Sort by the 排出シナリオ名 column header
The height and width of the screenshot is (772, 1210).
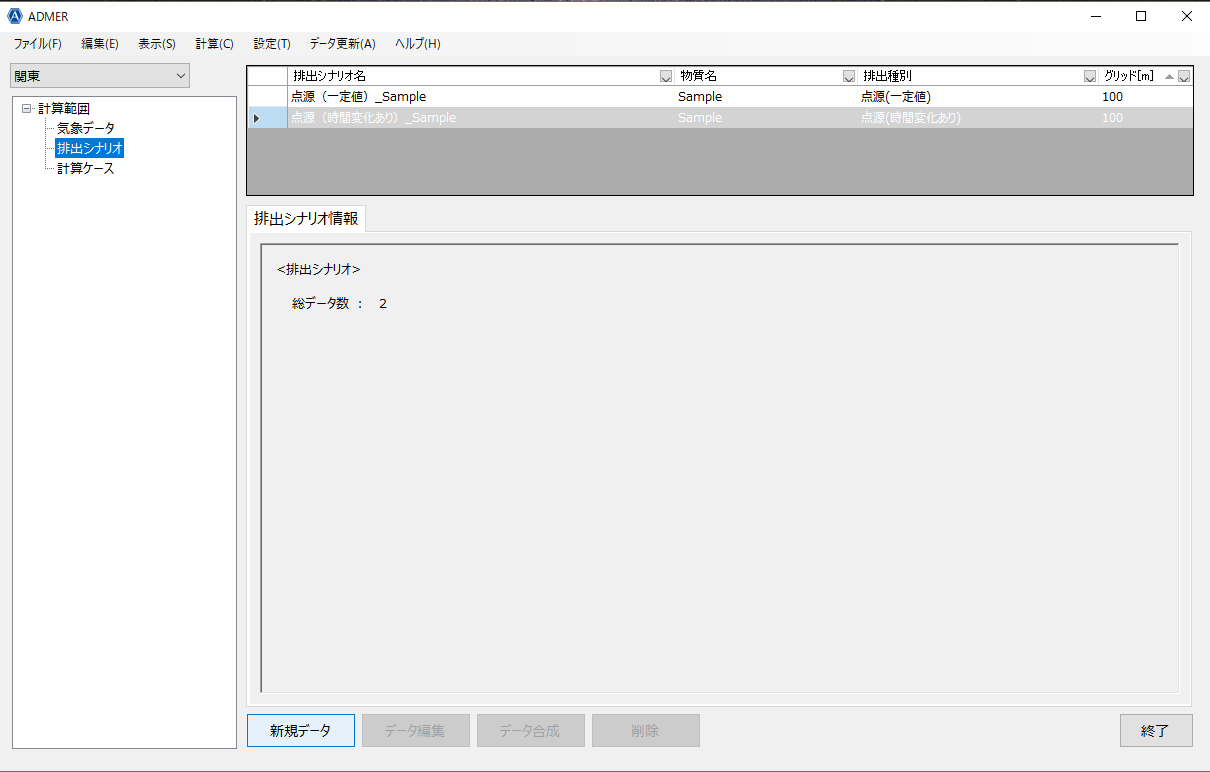[x=330, y=76]
